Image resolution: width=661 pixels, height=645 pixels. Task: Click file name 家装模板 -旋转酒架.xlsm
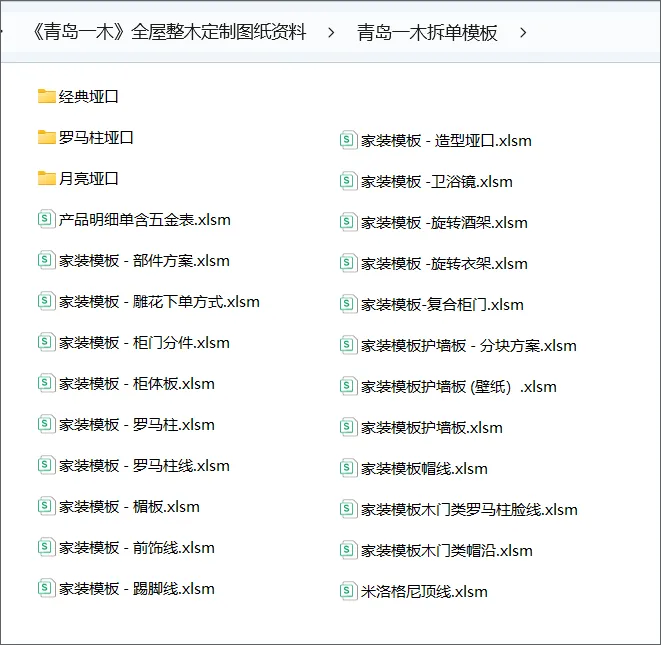coord(444,223)
